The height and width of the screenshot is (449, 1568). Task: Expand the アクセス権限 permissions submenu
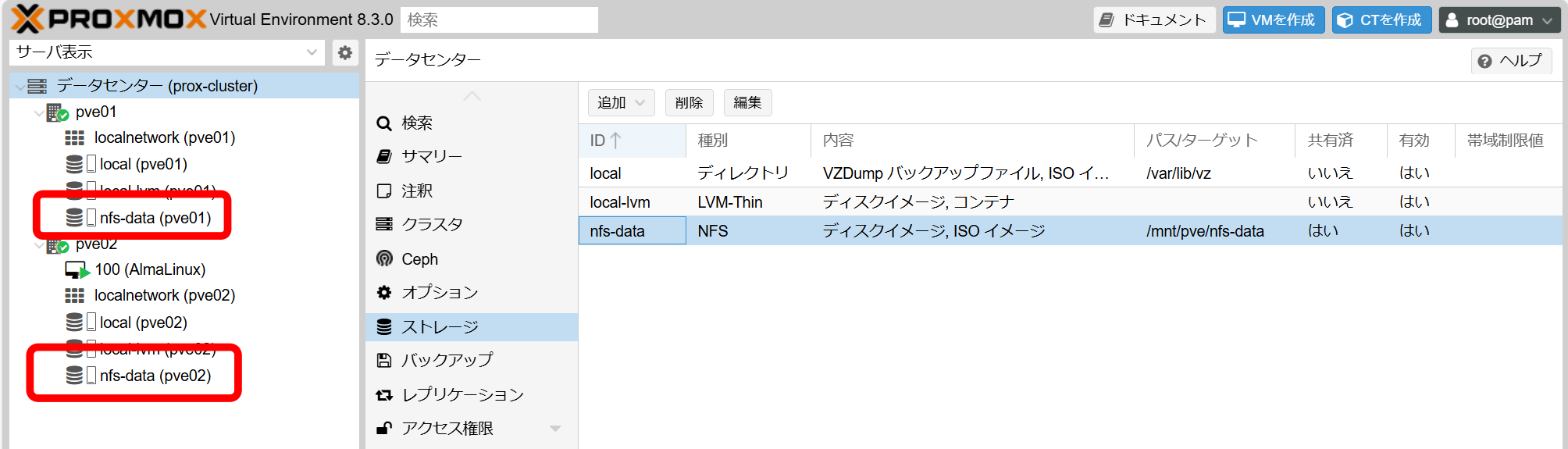point(555,428)
